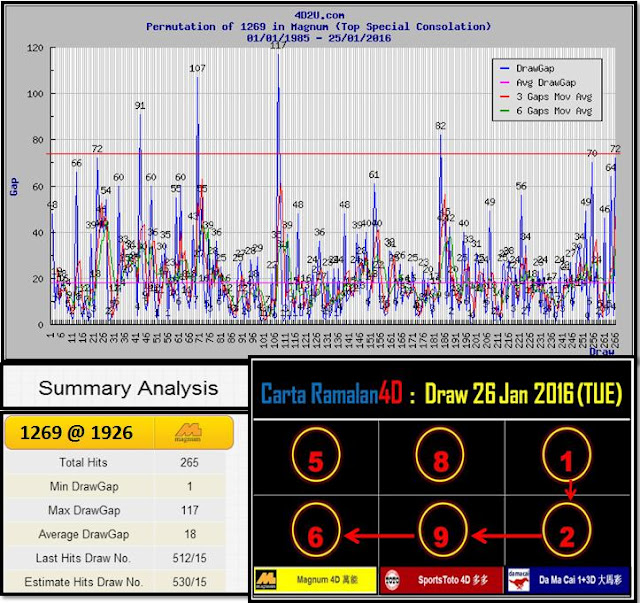The width and height of the screenshot is (640, 603).
Task: Click the 61 peak label on chart
Action: click(374, 175)
